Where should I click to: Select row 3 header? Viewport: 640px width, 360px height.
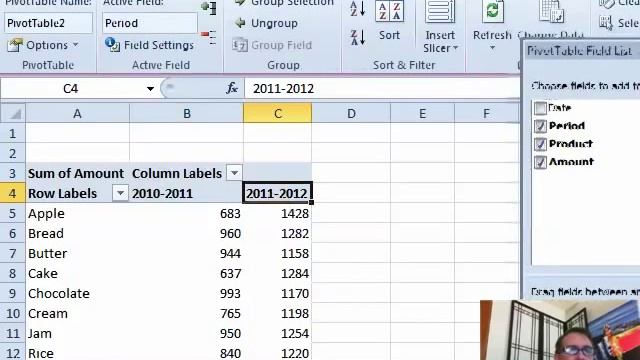pyautogui.click(x=12, y=173)
